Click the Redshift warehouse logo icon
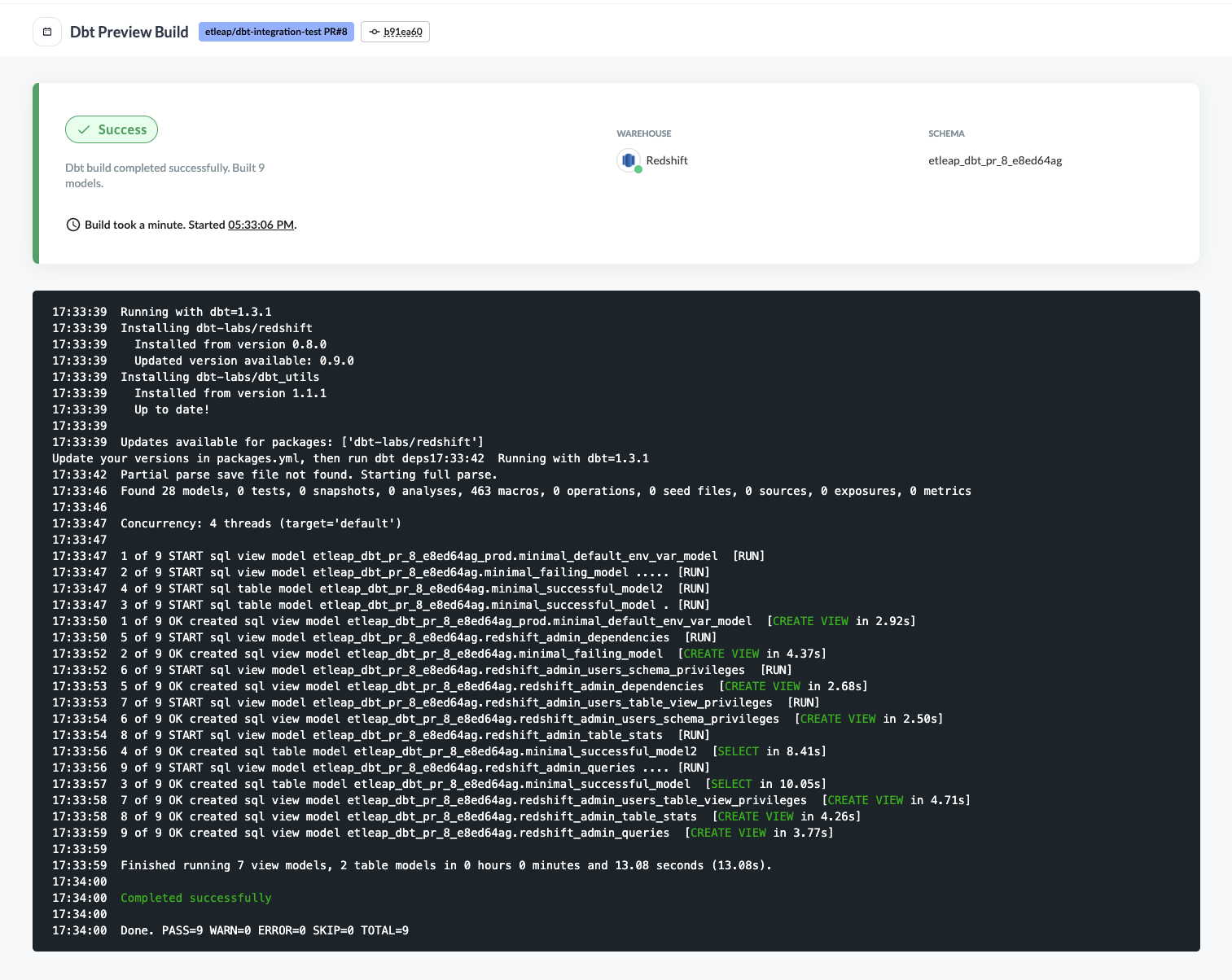Image resolution: width=1232 pixels, height=980 pixels. (x=628, y=160)
